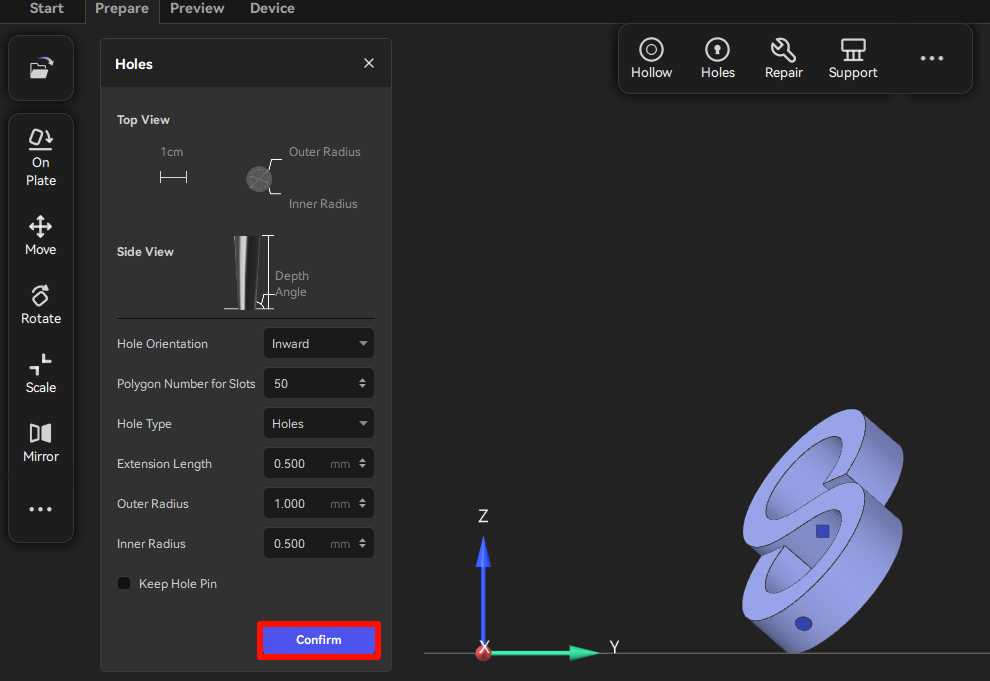Click the side view hole diagram
Screen dimensions: 990x681
[x=248, y=272]
